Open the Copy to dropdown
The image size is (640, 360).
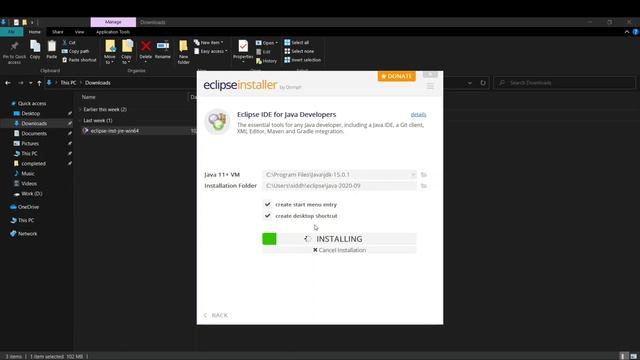127,52
